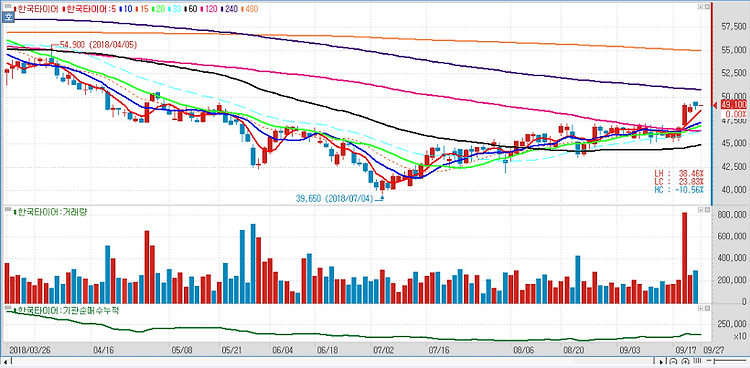Select the black 60 moving average legend

pos(191,9)
